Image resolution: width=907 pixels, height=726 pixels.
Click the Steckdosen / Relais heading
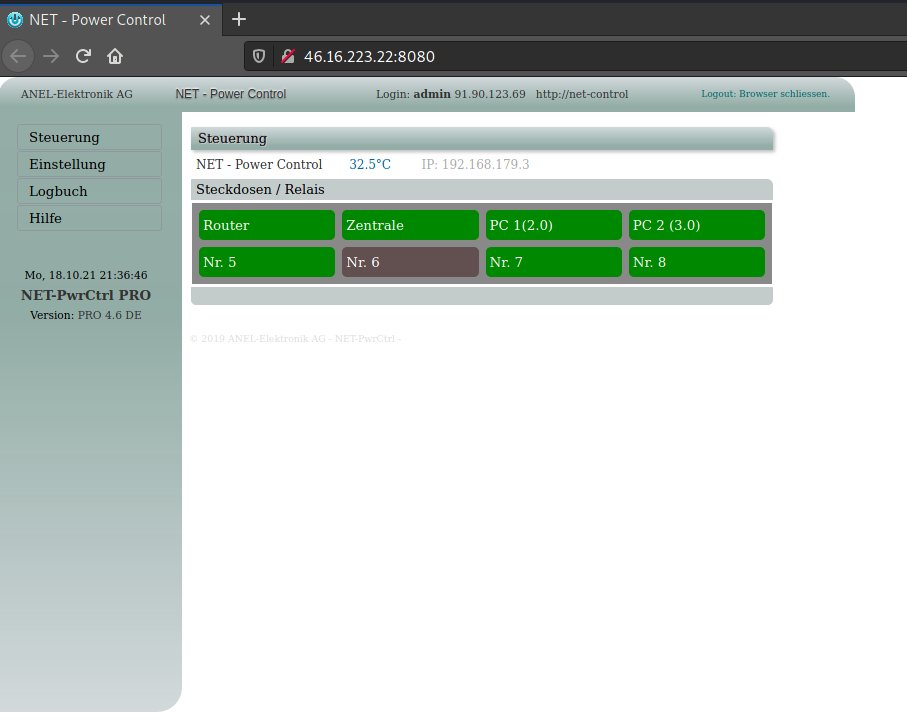click(x=260, y=190)
